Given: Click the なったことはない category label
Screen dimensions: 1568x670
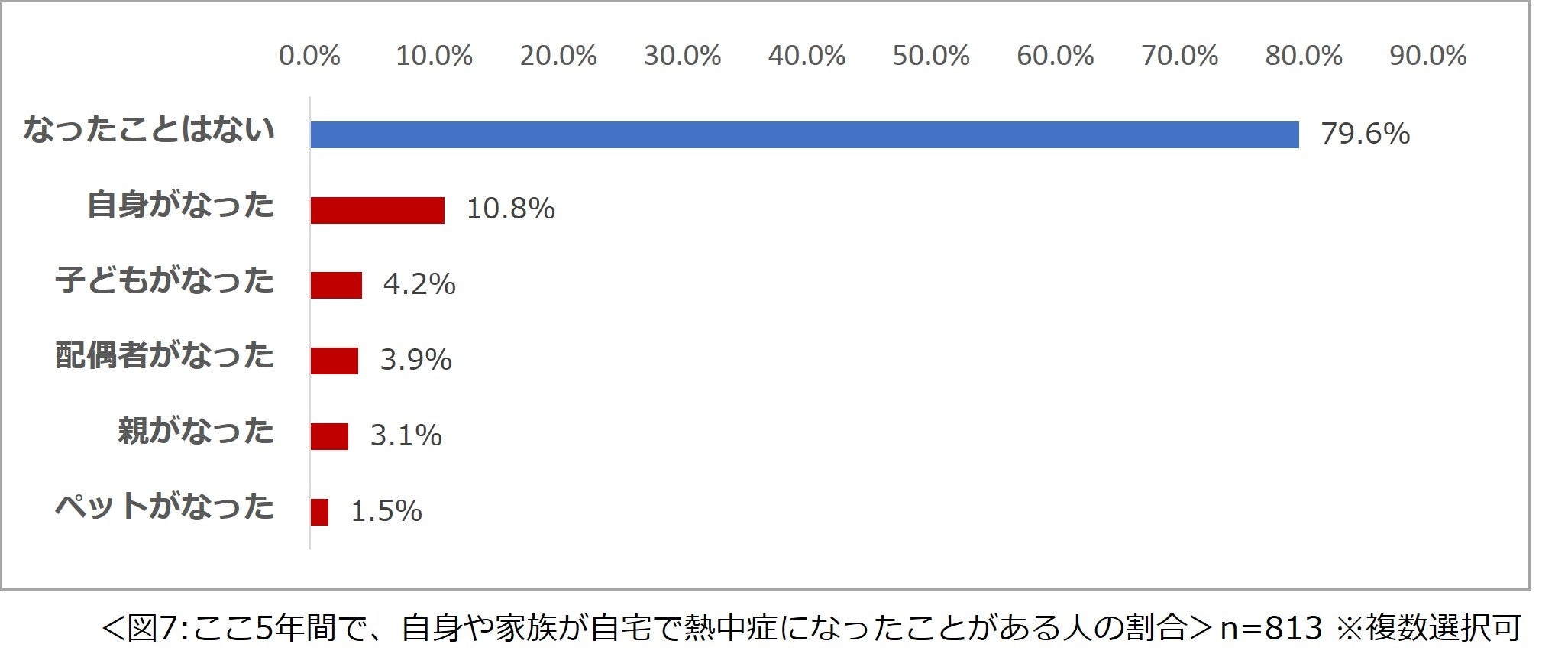Looking at the screenshot, I should 149,129.
